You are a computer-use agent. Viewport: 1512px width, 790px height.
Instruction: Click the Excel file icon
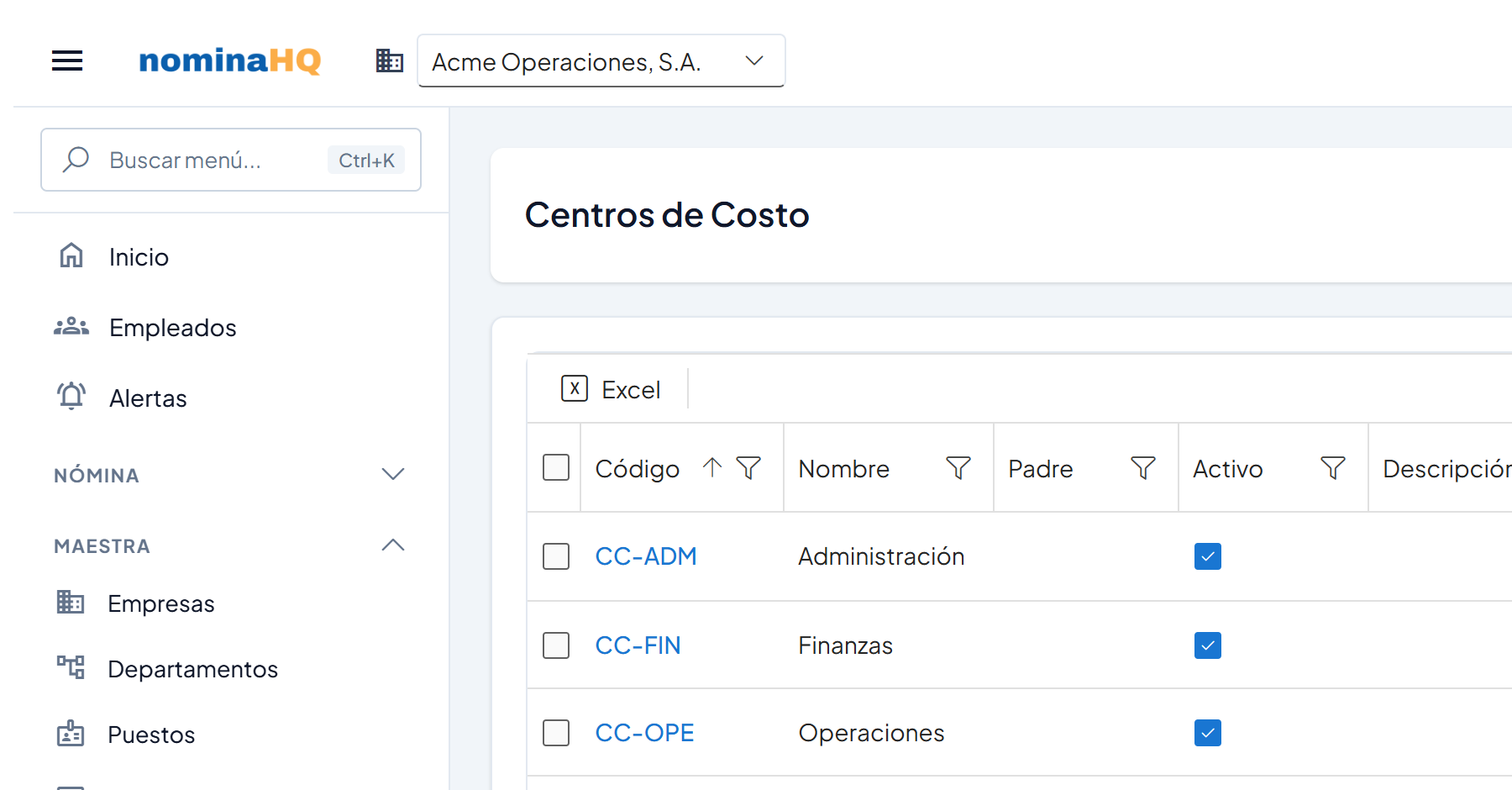pos(575,388)
